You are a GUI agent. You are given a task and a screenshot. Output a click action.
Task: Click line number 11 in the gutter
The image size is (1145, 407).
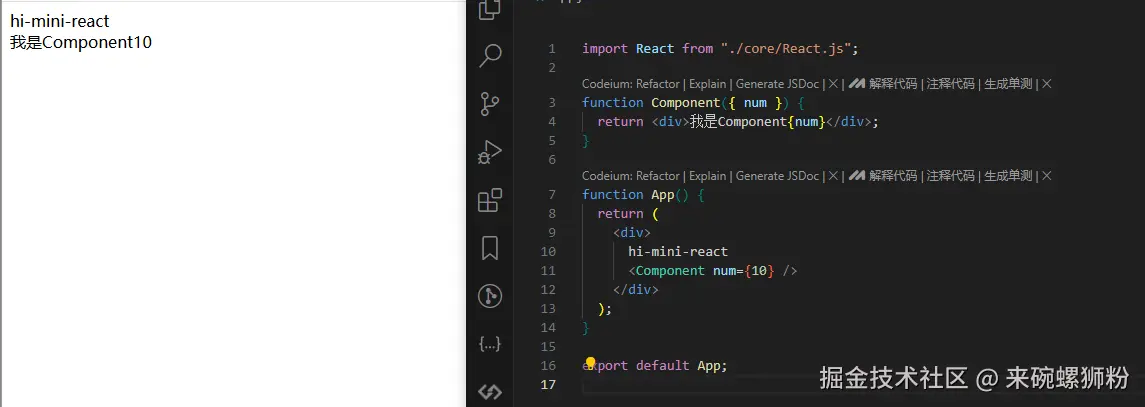[548, 271]
